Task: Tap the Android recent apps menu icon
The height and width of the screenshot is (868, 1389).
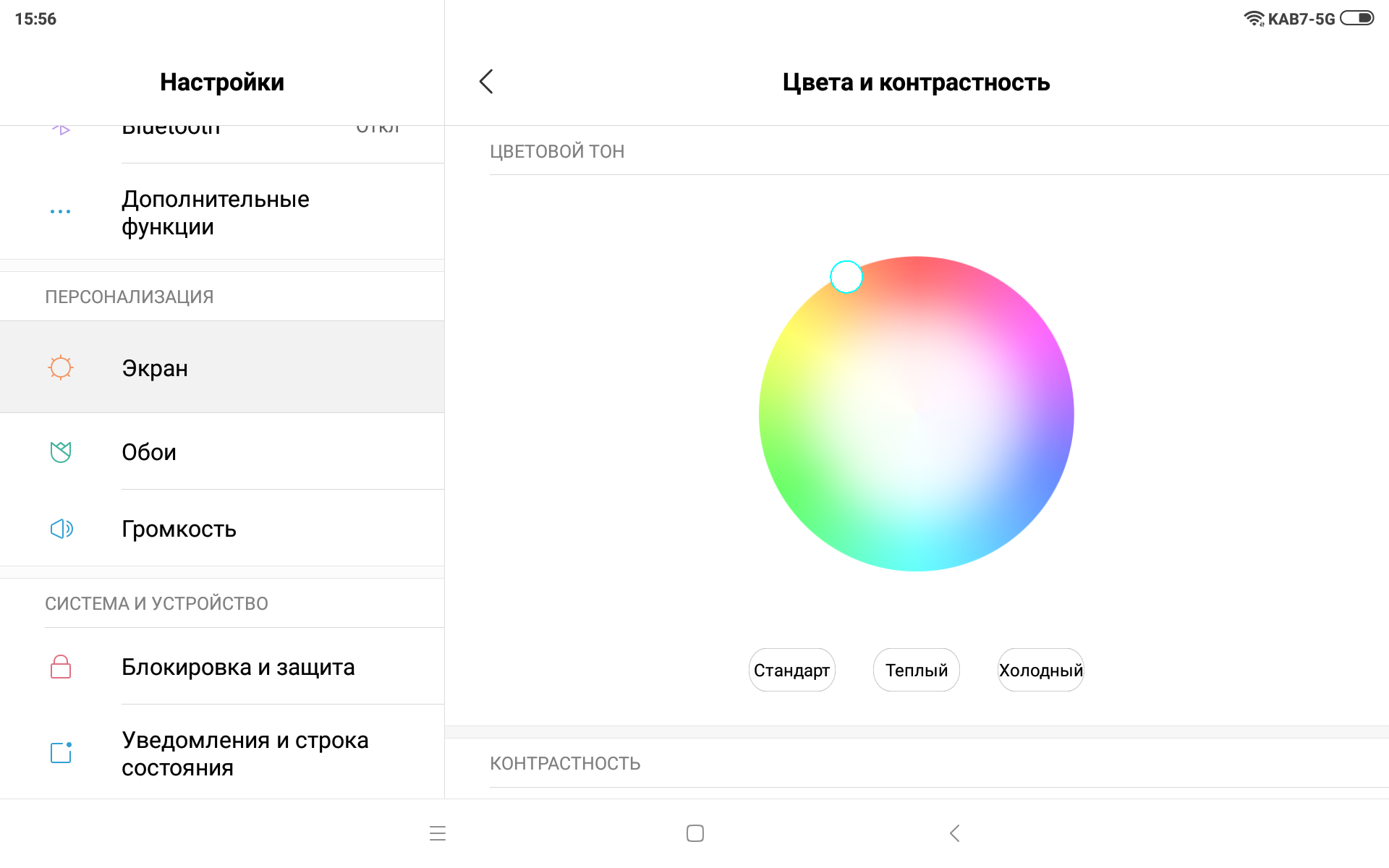Action: [x=438, y=833]
